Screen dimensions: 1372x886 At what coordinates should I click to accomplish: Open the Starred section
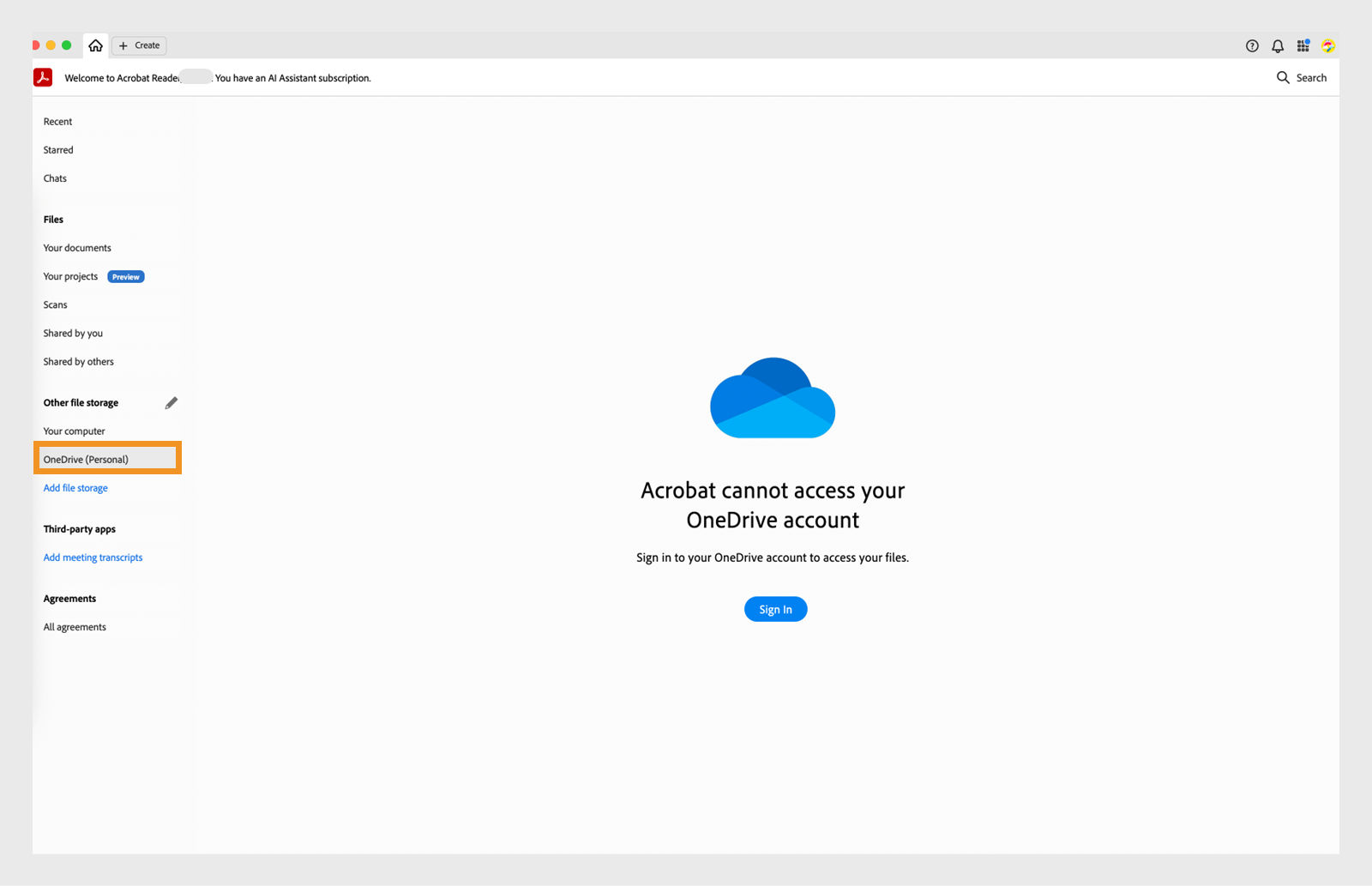57,149
